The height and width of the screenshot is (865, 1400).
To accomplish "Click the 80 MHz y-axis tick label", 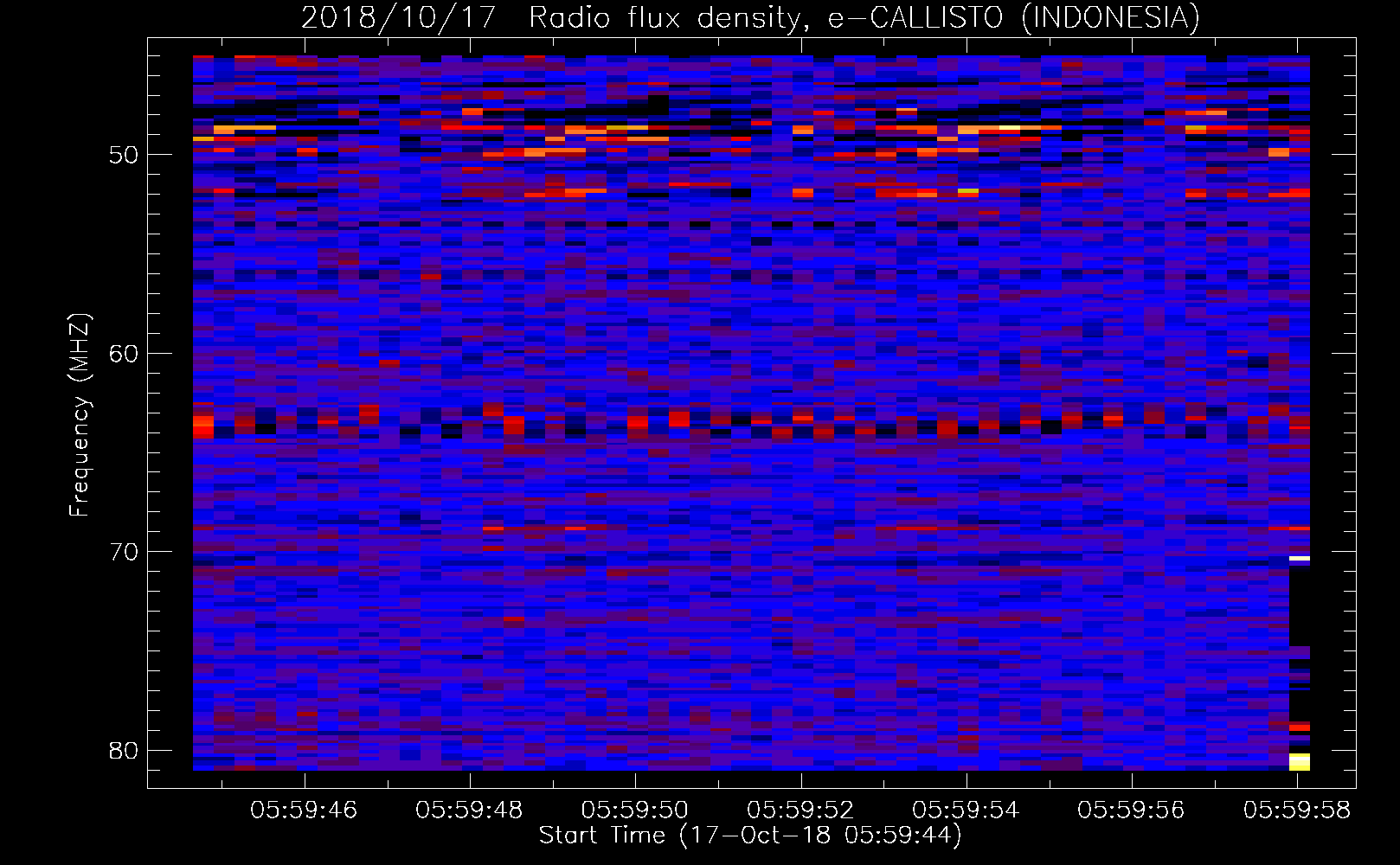I will [124, 751].
